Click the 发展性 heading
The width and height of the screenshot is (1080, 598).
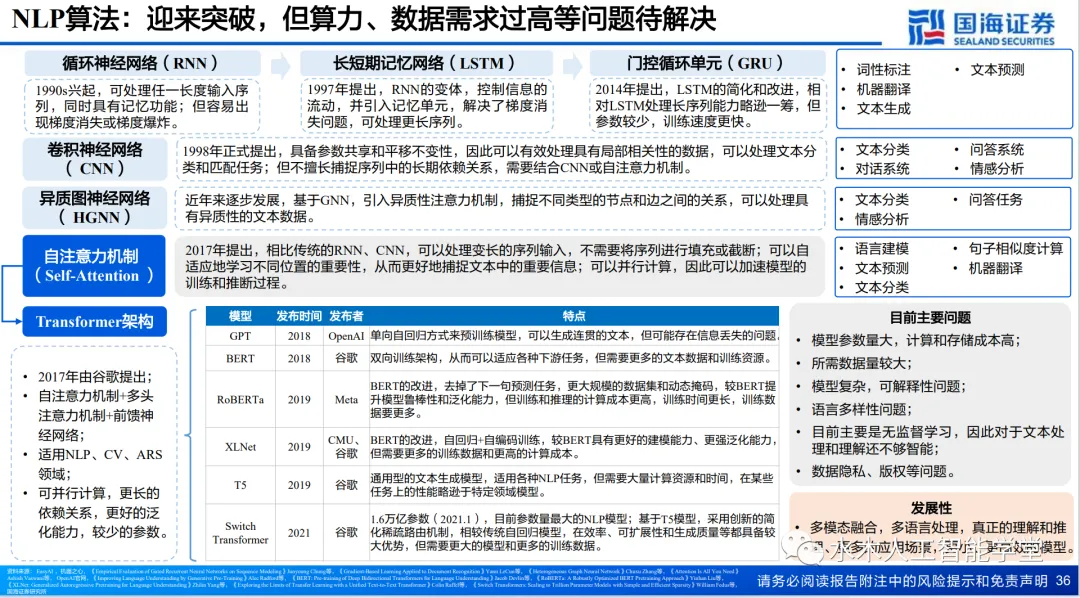point(931,508)
